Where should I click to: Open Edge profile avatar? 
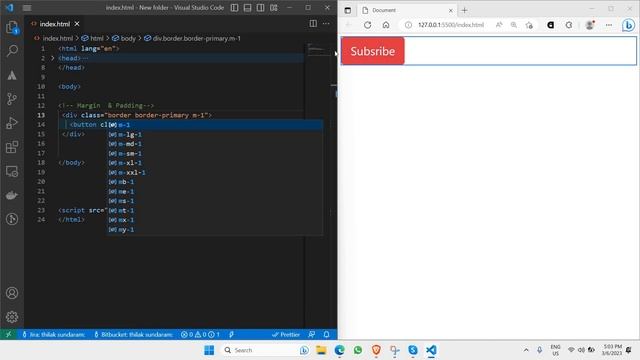click(x=589, y=25)
